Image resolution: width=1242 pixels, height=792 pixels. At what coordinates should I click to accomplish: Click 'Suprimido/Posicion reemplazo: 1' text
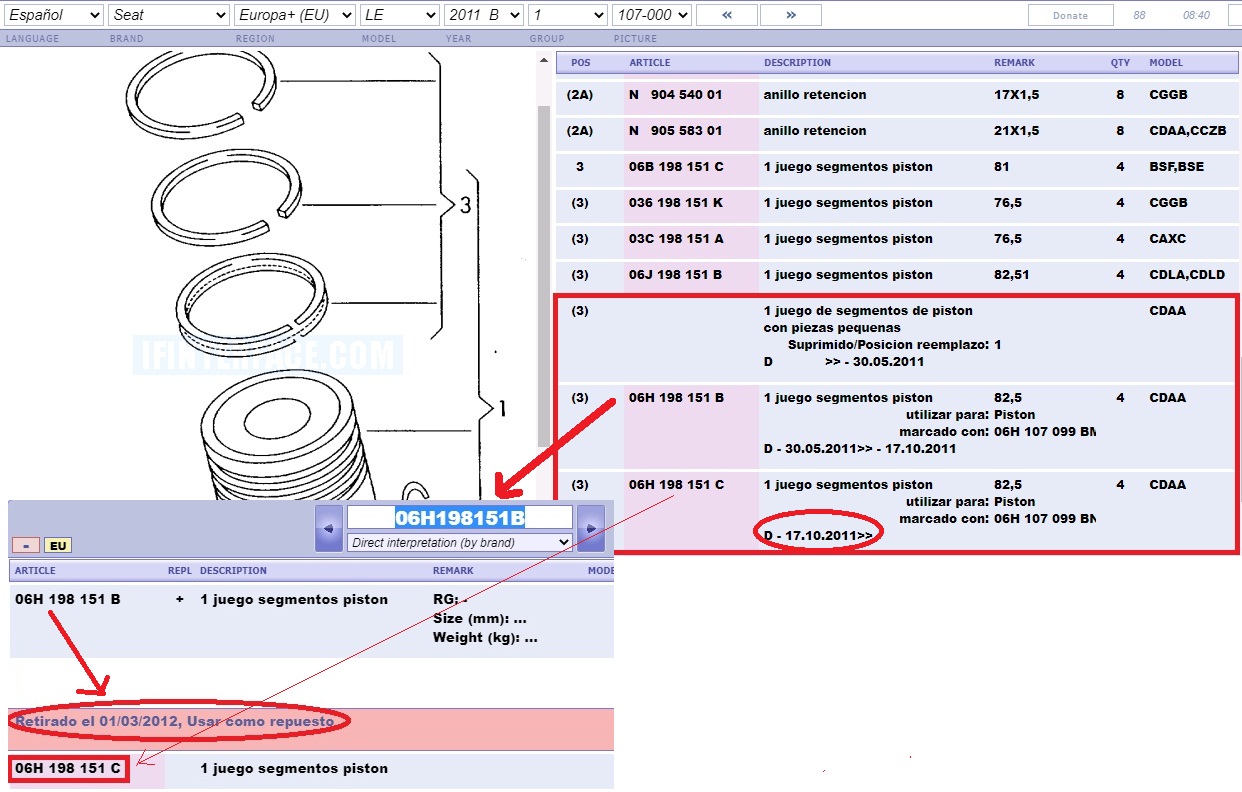(x=895, y=345)
